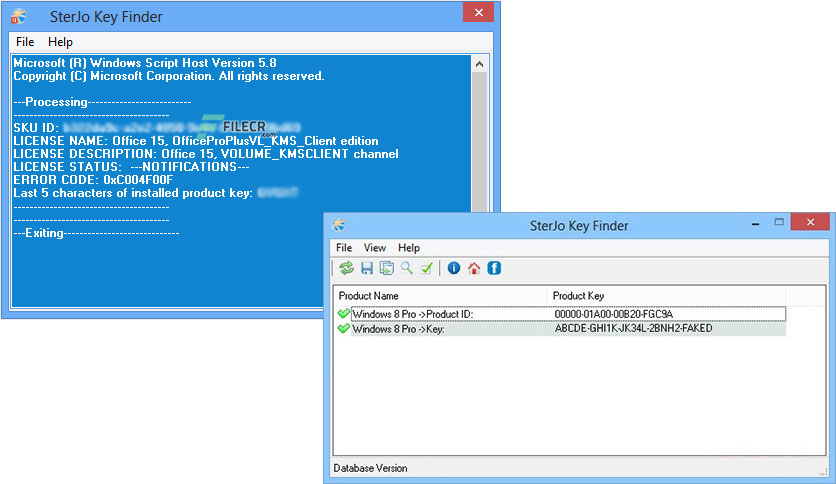Minimize the front SterJo Key Finder window

pyautogui.click(x=755, y=224)
